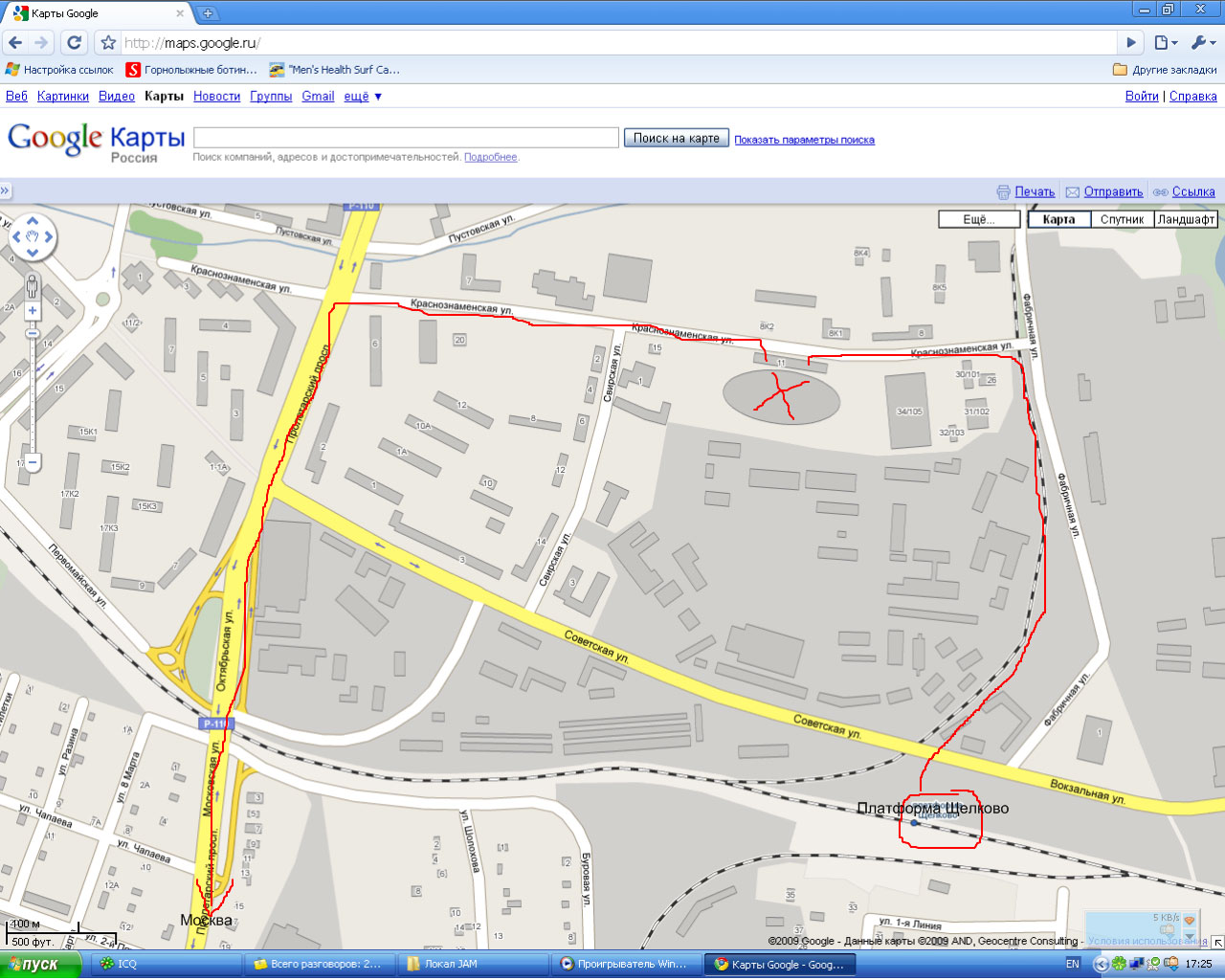The width and height of the screenshot is (1225, 980).
Task: Bookmark this page with the star icon
Action: click(x=108, y=43)
